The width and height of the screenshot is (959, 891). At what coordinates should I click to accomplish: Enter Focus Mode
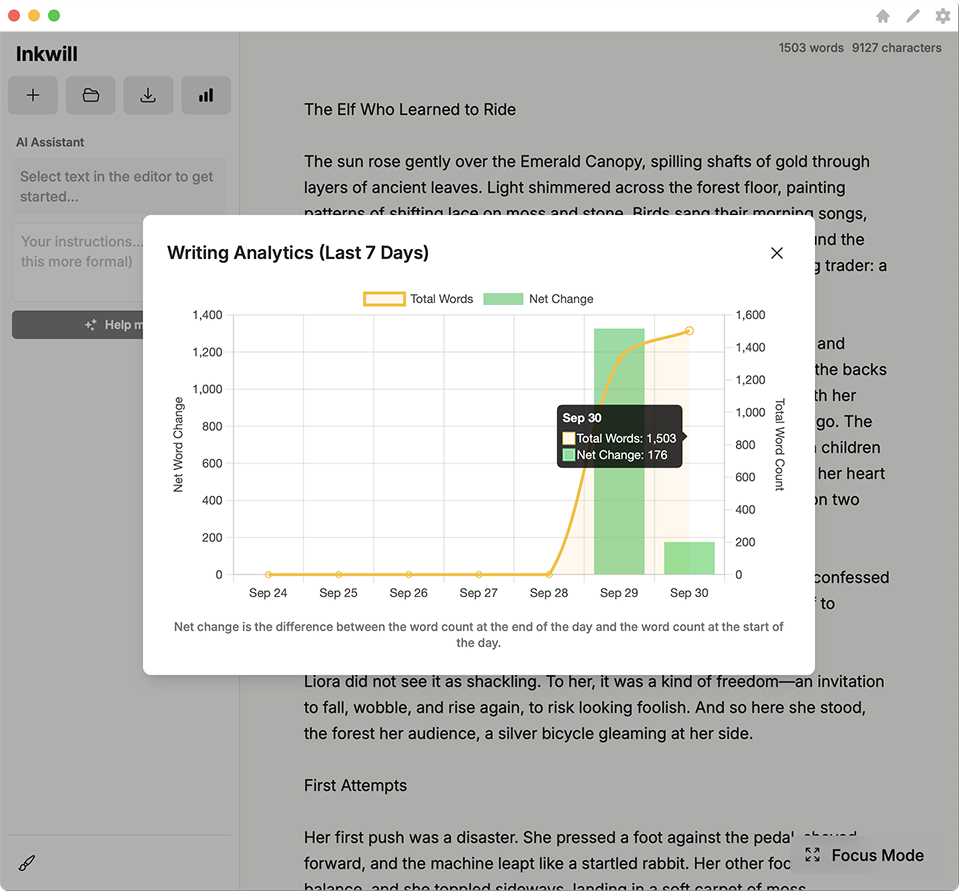866,855
